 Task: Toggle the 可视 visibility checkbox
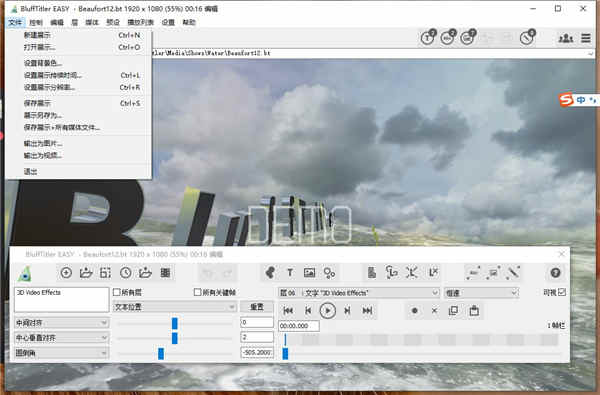click(x=562, y=292)
